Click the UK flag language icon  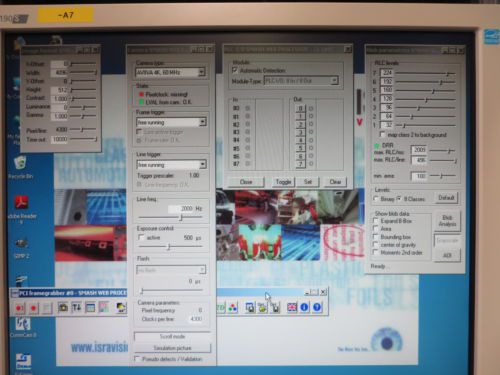(292, 307)
